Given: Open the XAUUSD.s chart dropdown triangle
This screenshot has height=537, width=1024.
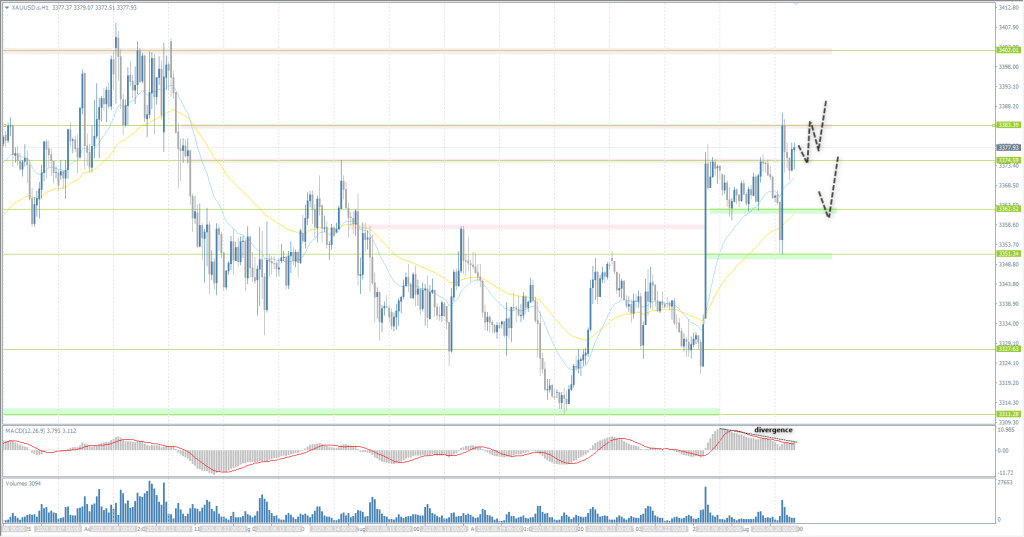Looking at the screenshot, I should [6, 4].
